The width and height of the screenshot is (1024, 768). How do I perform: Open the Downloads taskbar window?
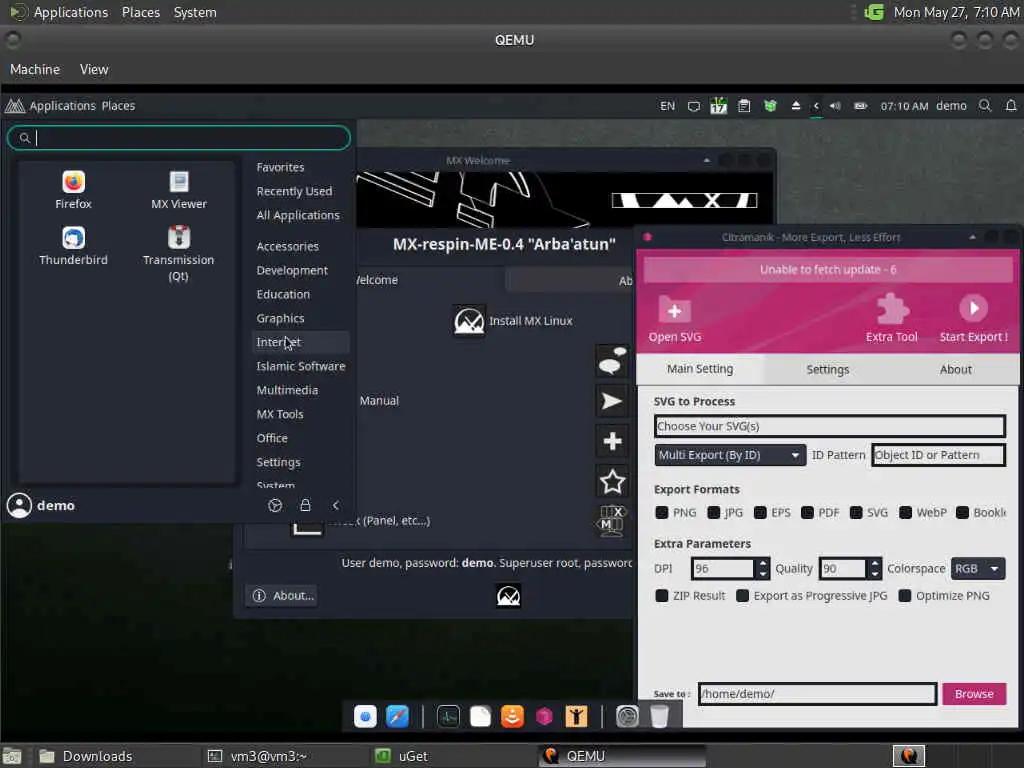[98, 756]
